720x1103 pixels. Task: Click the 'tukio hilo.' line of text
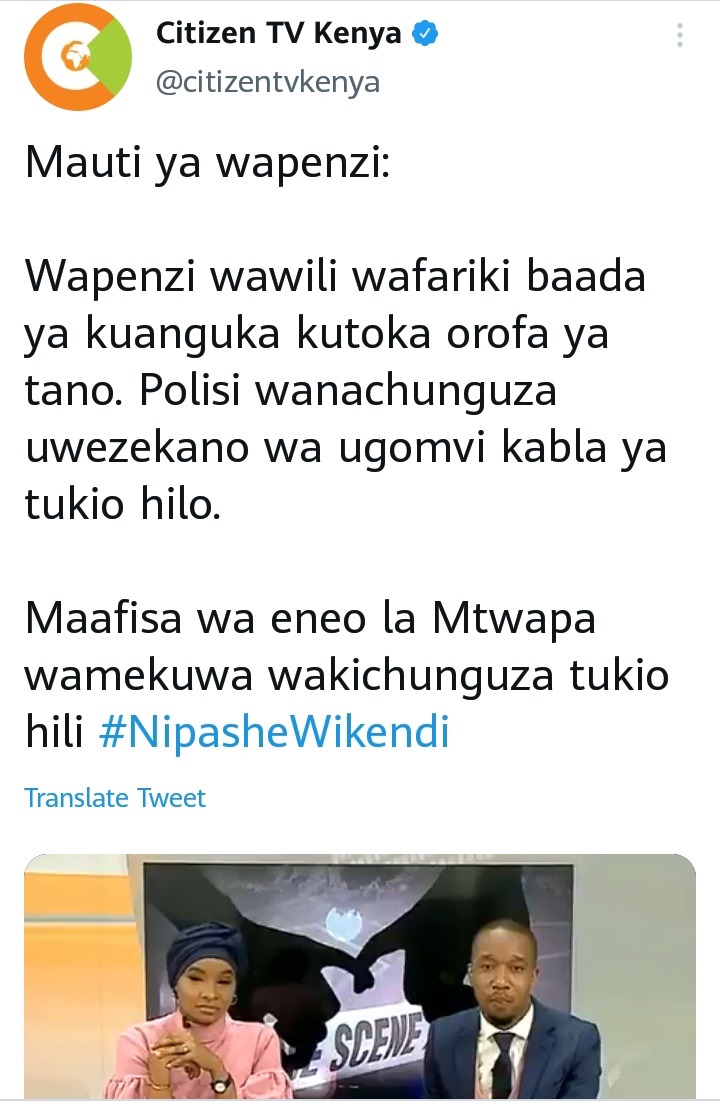pyautogui.click(x=123, y=504)
